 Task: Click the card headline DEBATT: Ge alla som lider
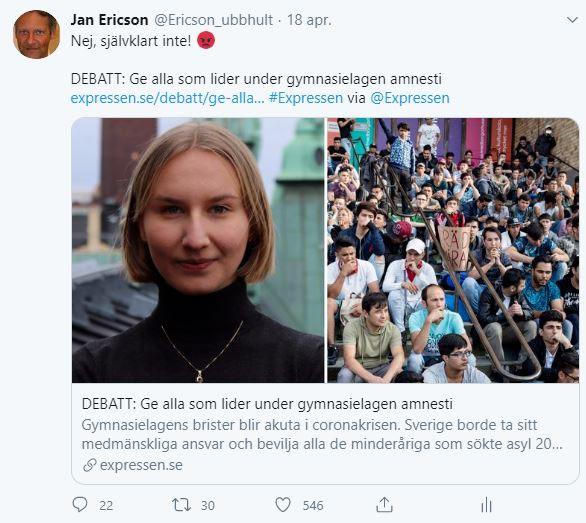267,404
